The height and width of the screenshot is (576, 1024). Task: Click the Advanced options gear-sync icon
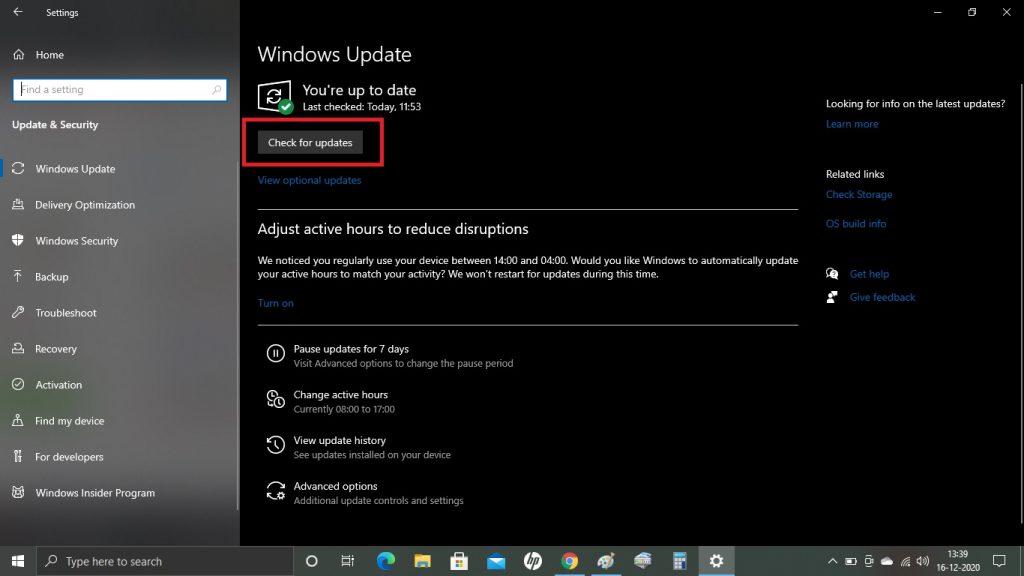click(x=276, y=490)
